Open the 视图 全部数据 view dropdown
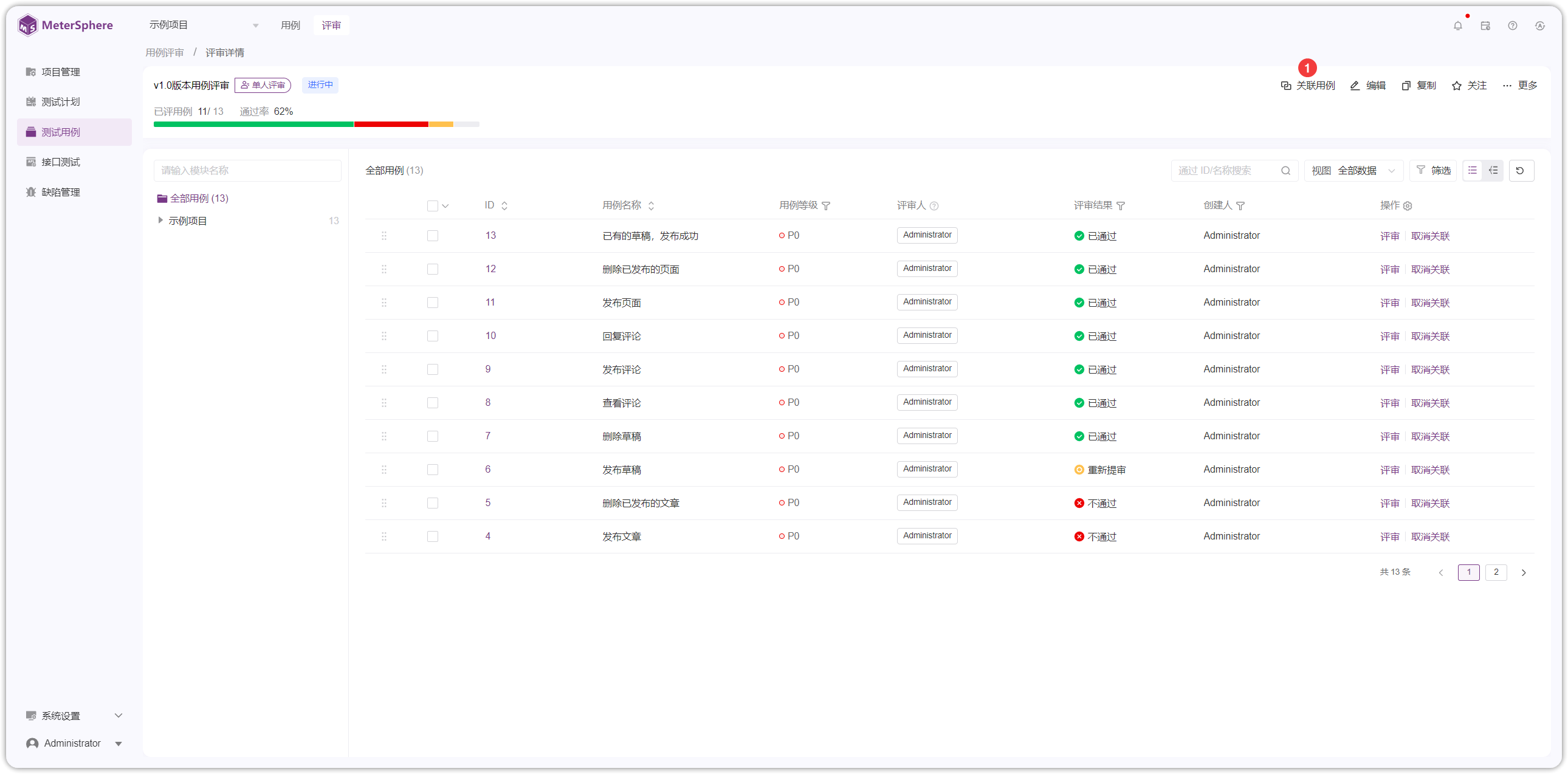This screenshot has width=1568, height=774. 1352,170
